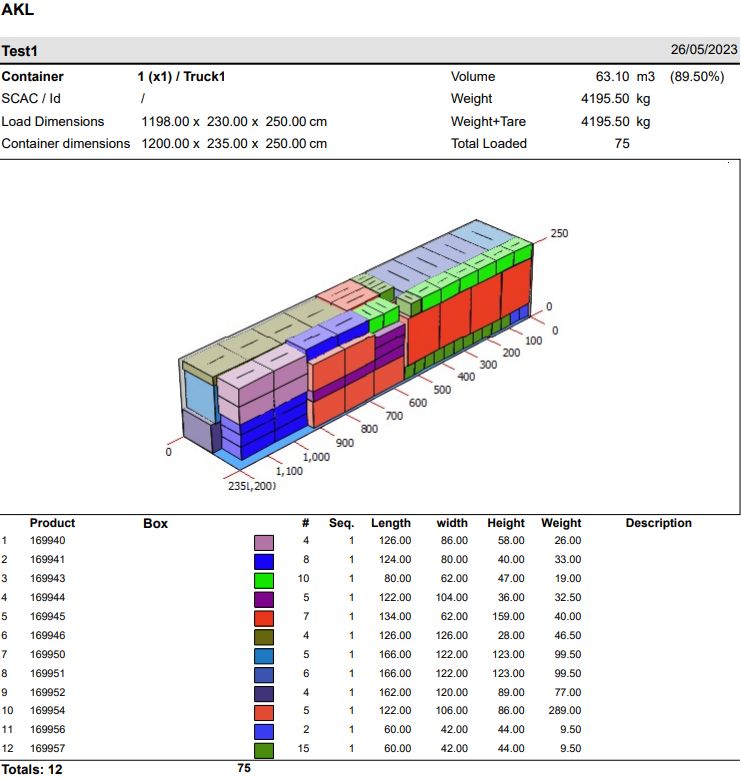
Task: Click the AKL heading at top
Action: pos(18,11)
